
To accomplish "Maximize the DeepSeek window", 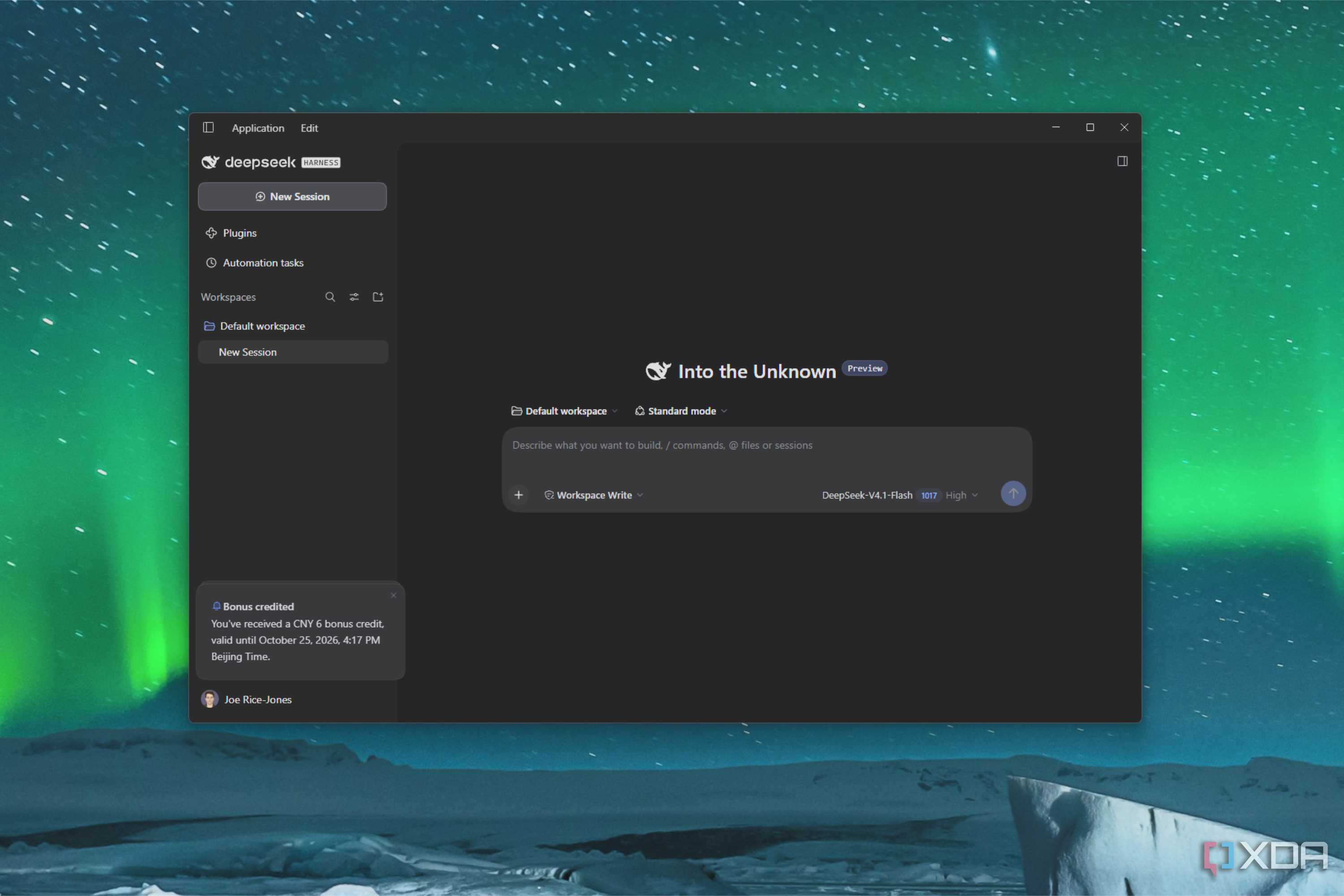I will pos(1090,127).
